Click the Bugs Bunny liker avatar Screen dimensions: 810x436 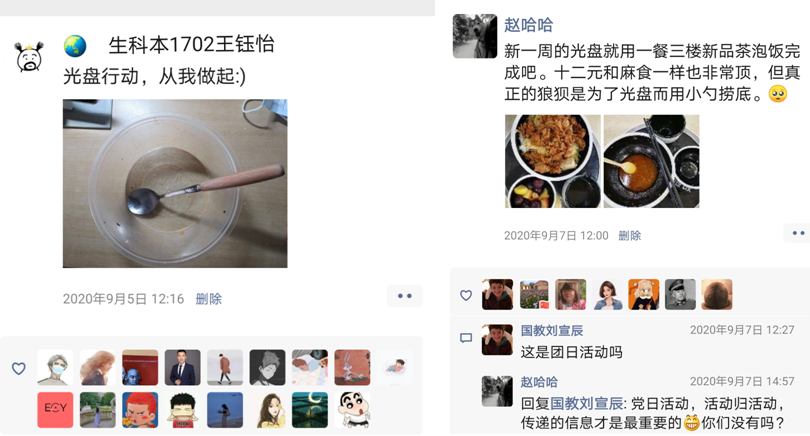tap(352, 367)
